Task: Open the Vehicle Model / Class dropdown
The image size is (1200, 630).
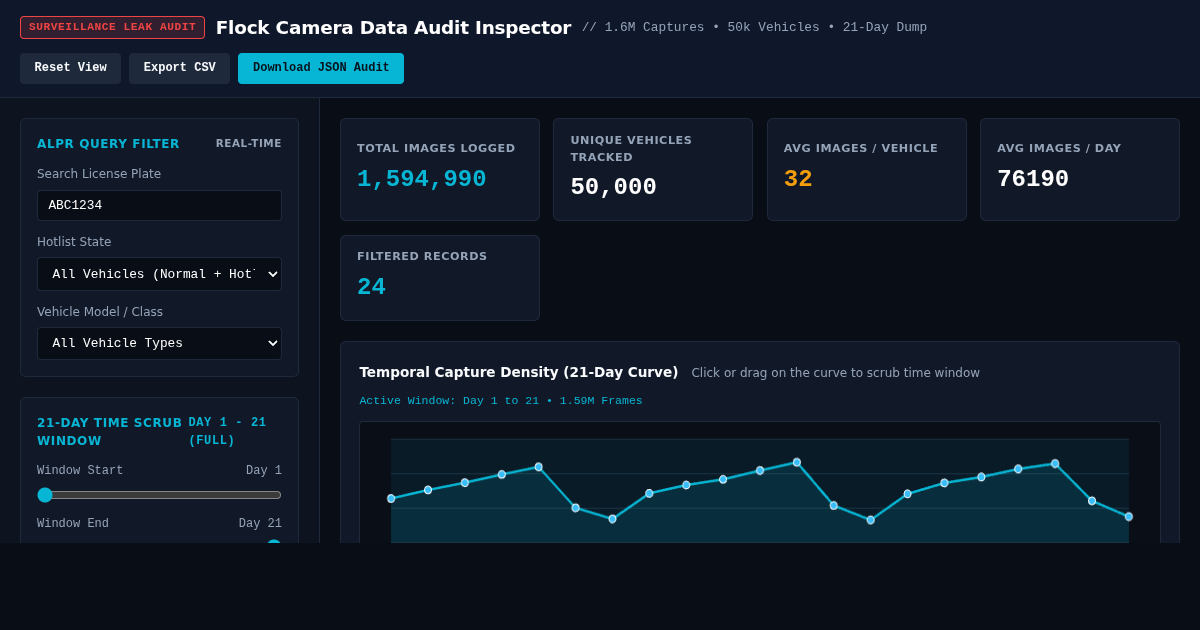Action: point(159,343)
